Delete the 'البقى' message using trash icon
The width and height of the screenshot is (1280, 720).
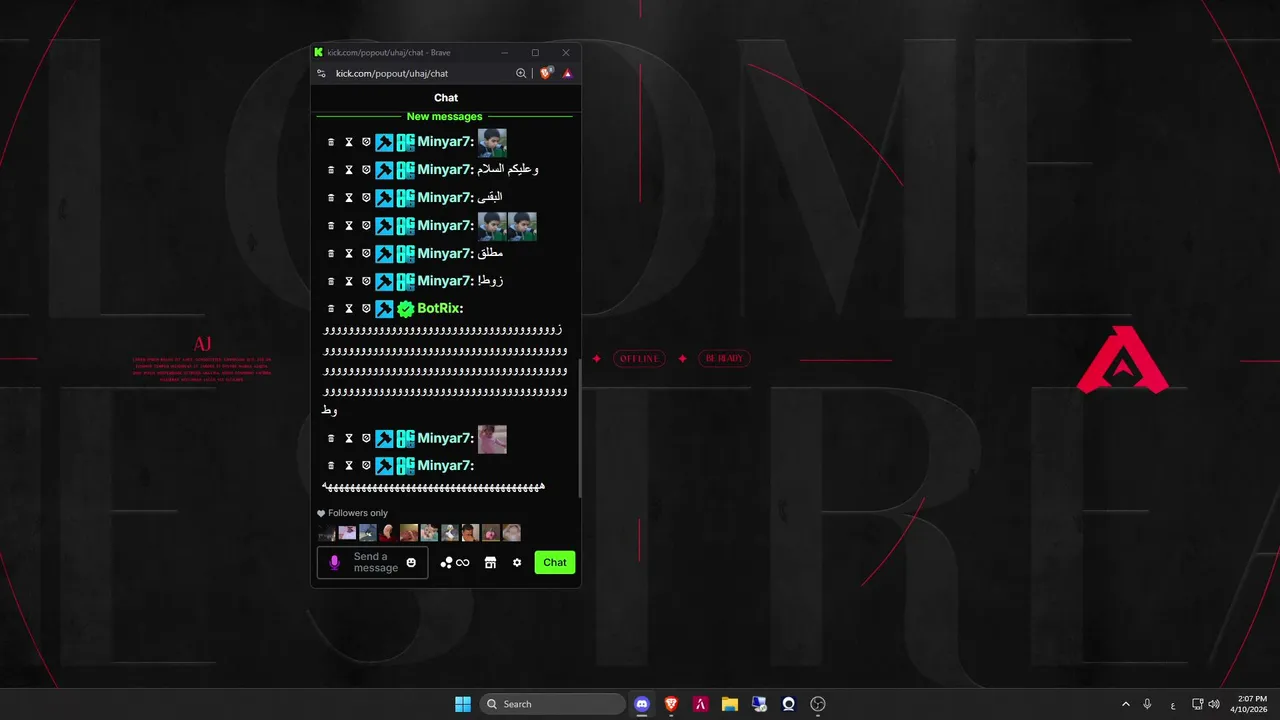pos(331,198)
